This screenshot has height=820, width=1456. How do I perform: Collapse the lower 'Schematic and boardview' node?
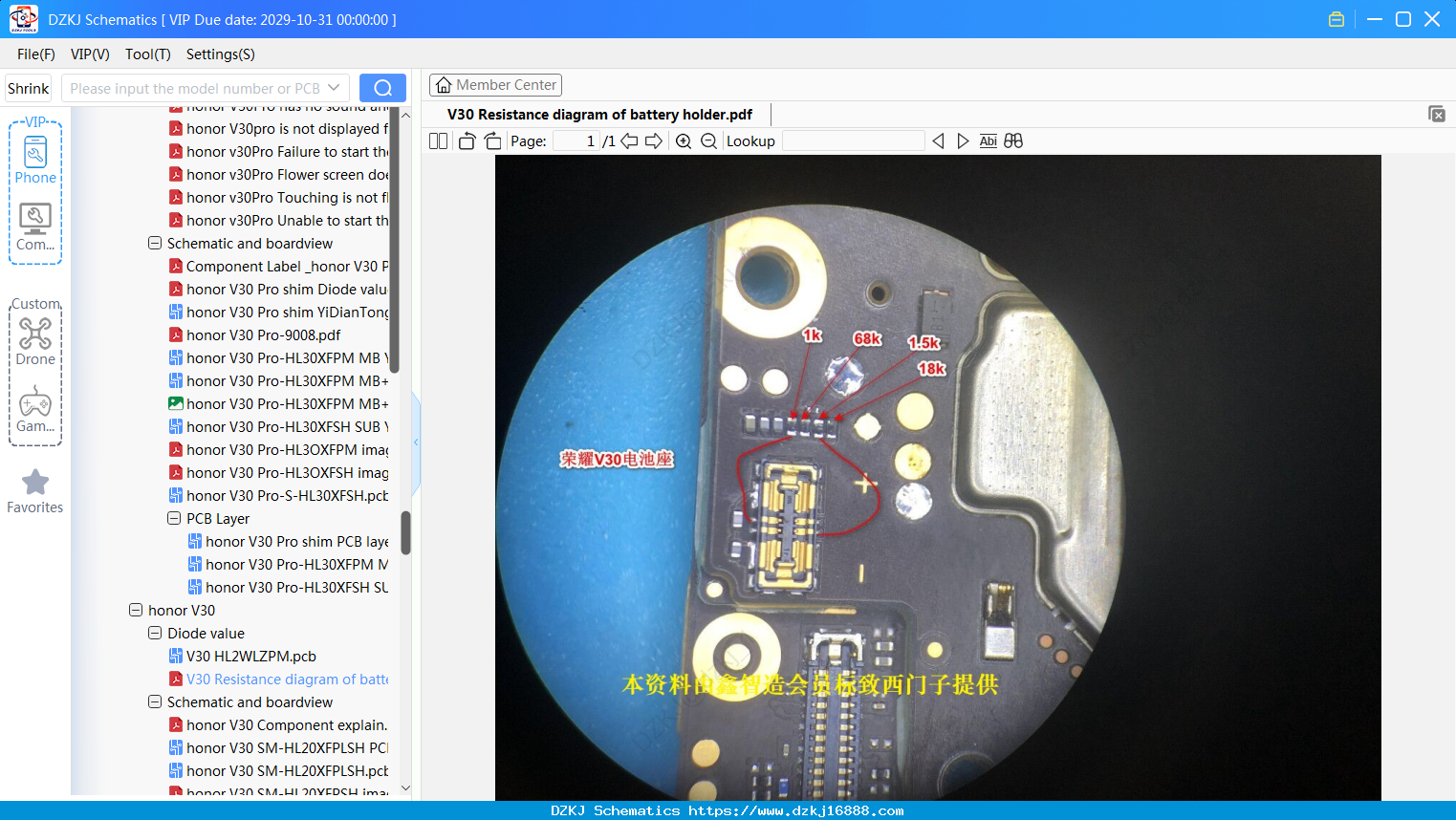click(155, 702)
